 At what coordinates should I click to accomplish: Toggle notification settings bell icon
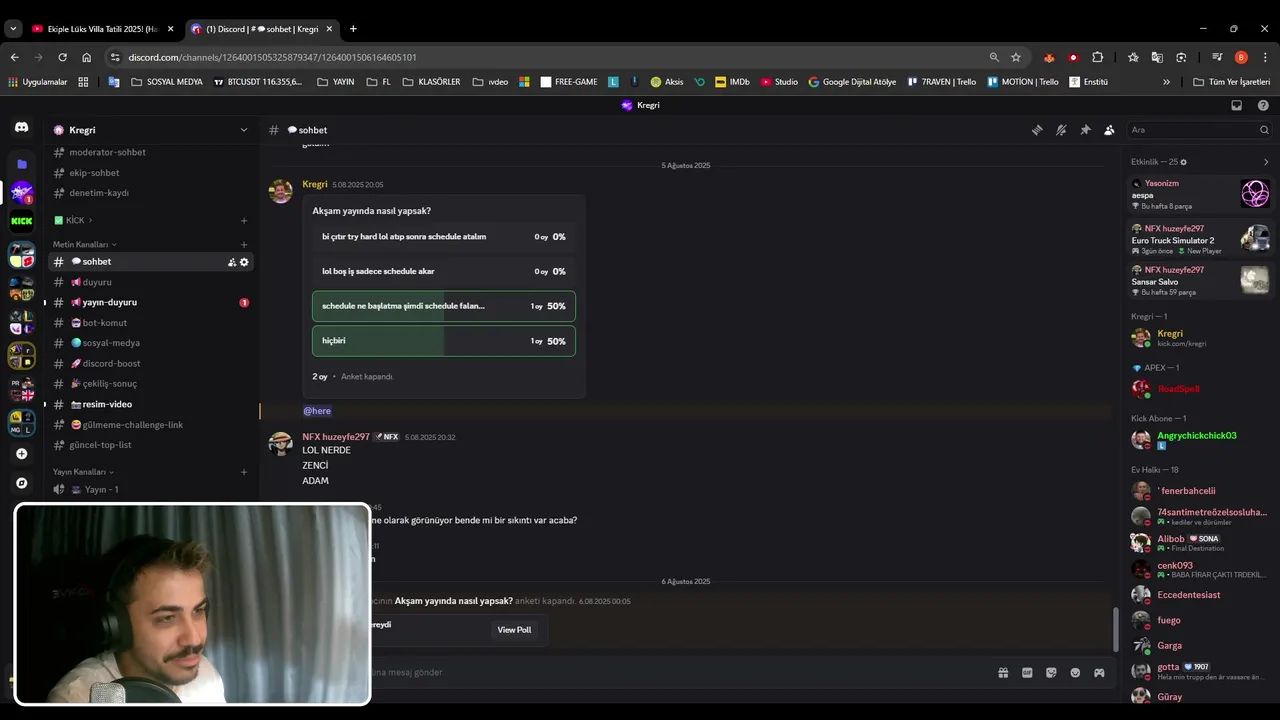[1061, 130]
